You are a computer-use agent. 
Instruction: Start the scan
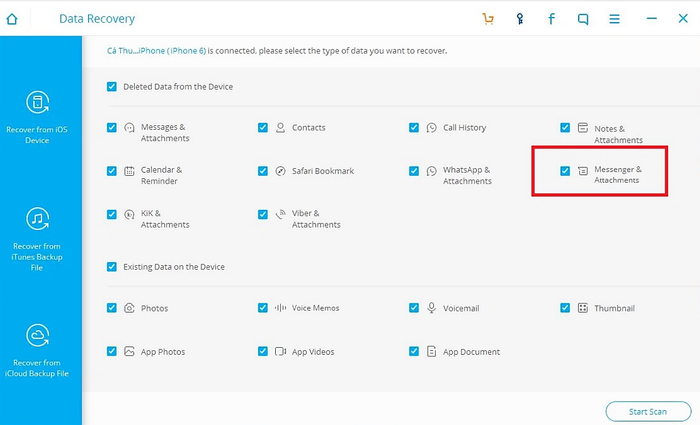click(x=648, y=412)
